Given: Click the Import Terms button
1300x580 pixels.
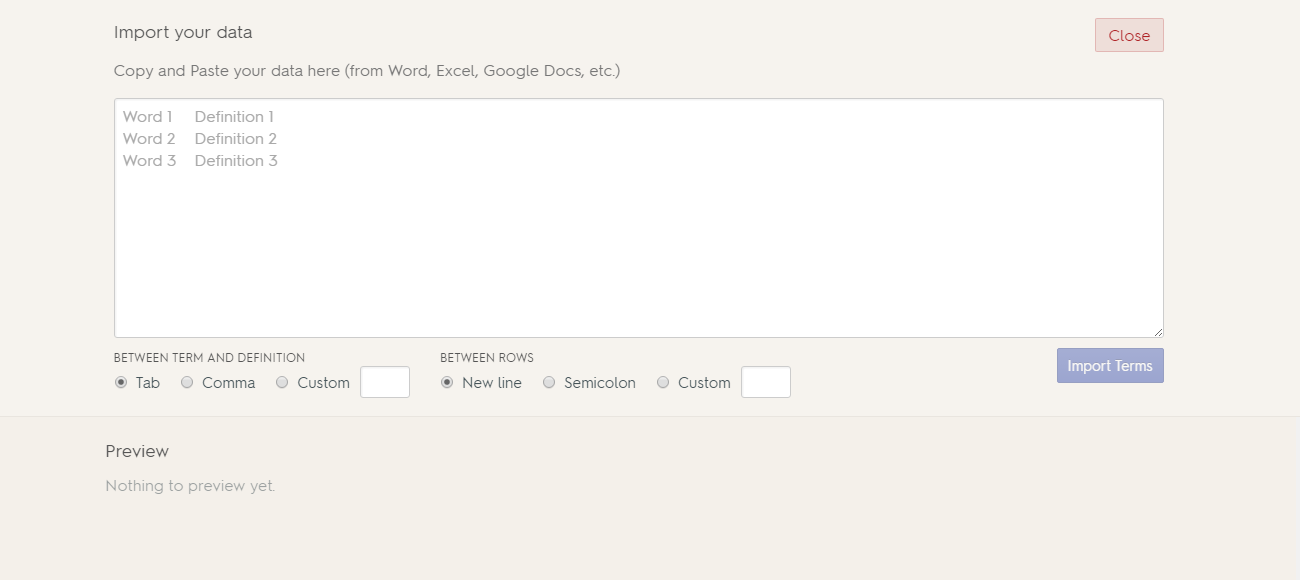Looking at the screenshot, I should point(1109,366).
